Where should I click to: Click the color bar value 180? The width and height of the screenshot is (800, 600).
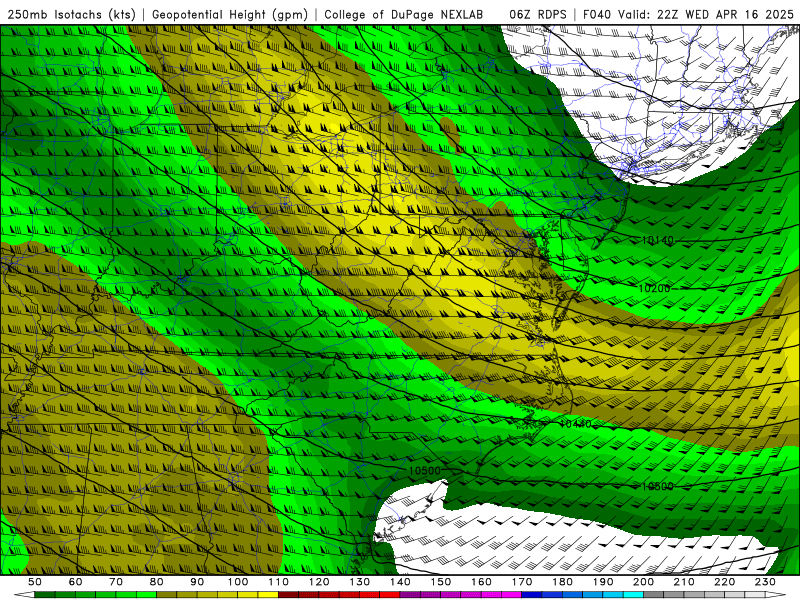562,582
